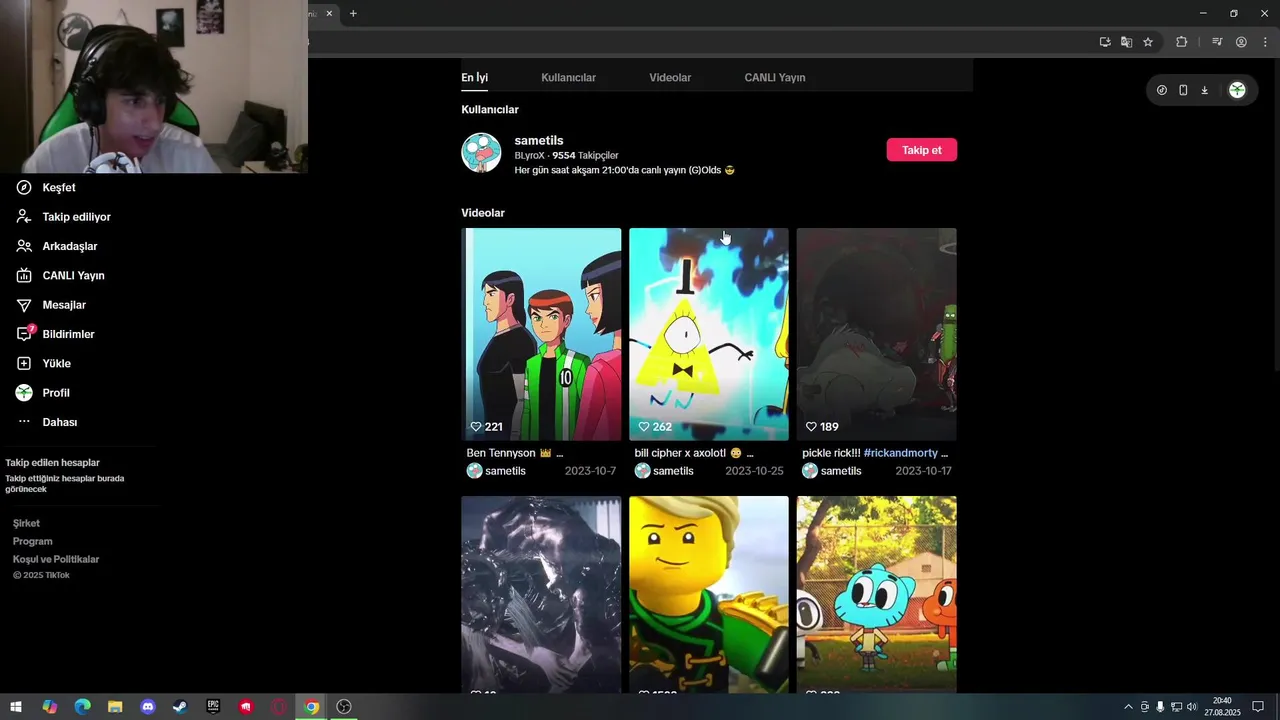Open Profil in the sidebar
The width and height of the screenshot is (1280, 720).
[x=55, y=393]
